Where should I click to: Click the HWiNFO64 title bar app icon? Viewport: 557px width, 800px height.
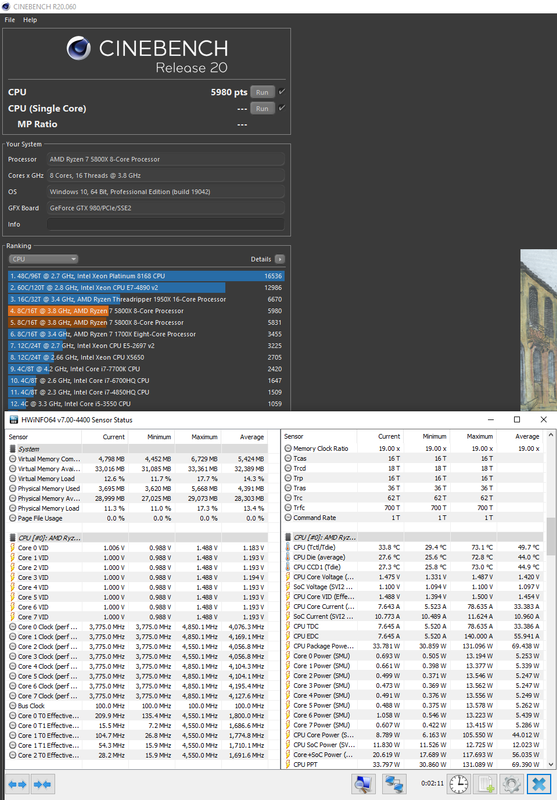tap(14, 420)
